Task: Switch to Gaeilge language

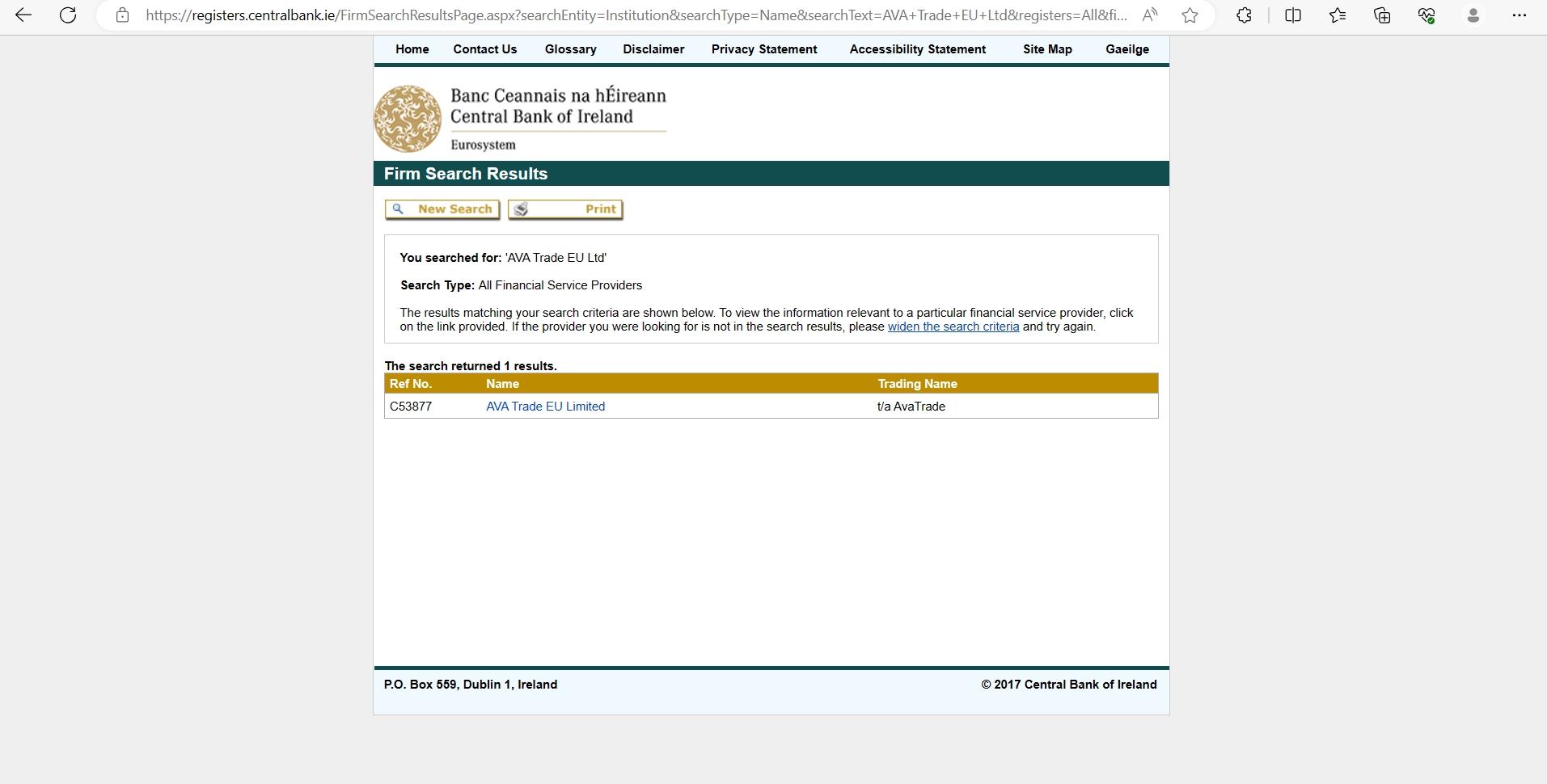Action: [x=1127, y=49]
